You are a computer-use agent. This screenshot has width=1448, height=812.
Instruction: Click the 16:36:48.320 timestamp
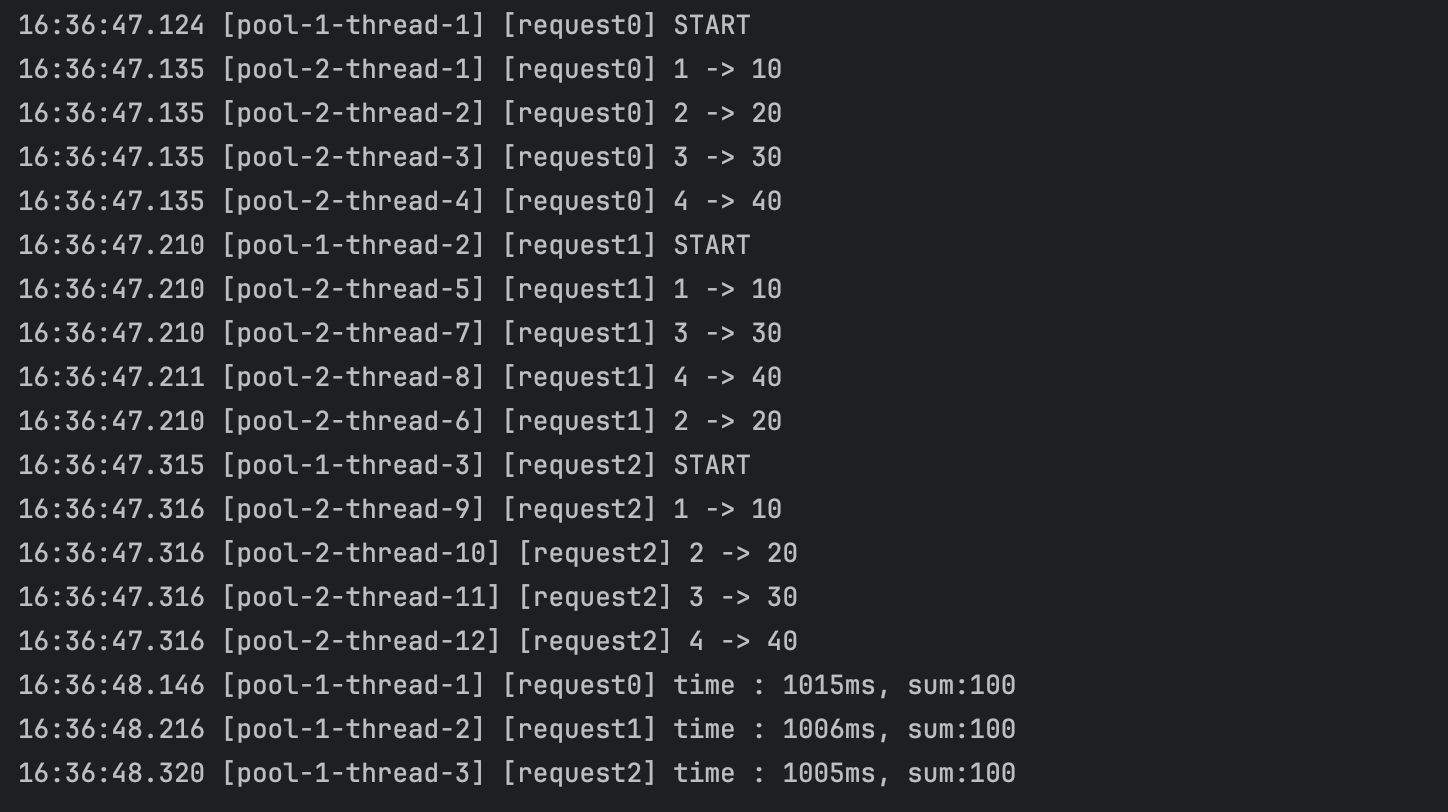[111, 773]
